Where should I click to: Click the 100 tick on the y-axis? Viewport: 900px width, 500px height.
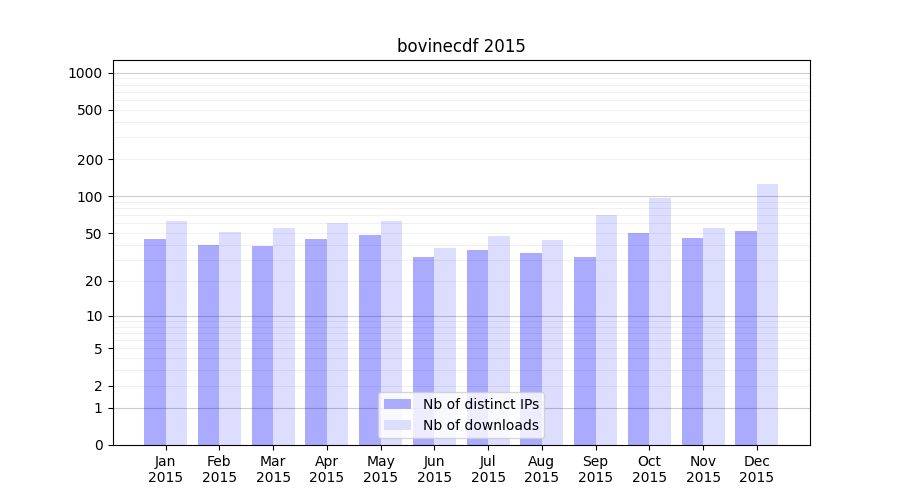pos(90,197)
